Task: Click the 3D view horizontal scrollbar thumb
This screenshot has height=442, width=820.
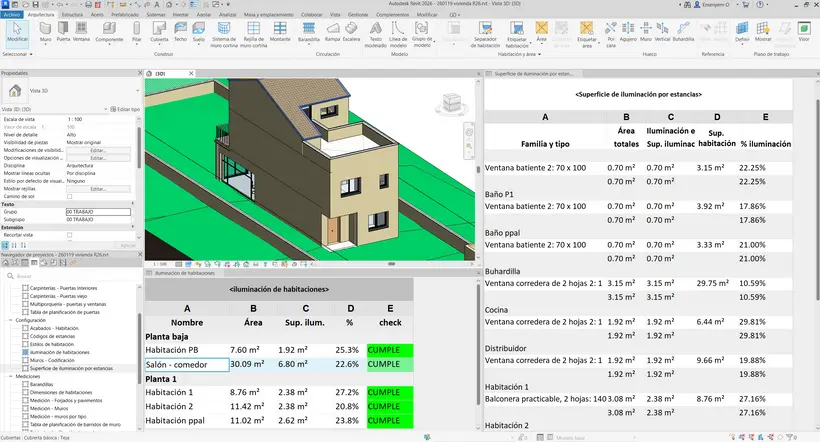Action: 391,264
